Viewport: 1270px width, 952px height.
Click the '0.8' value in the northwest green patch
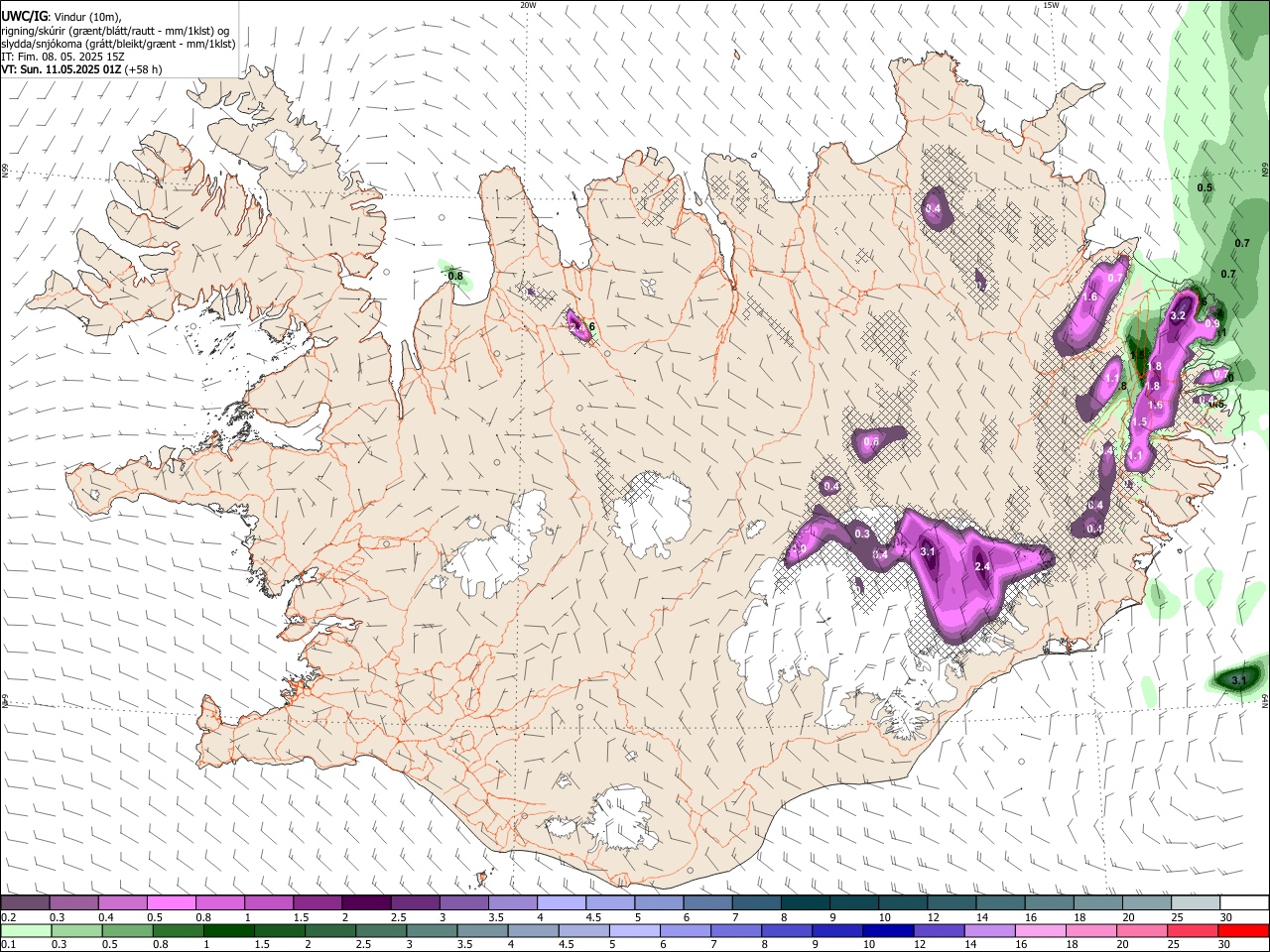(455, 276)
